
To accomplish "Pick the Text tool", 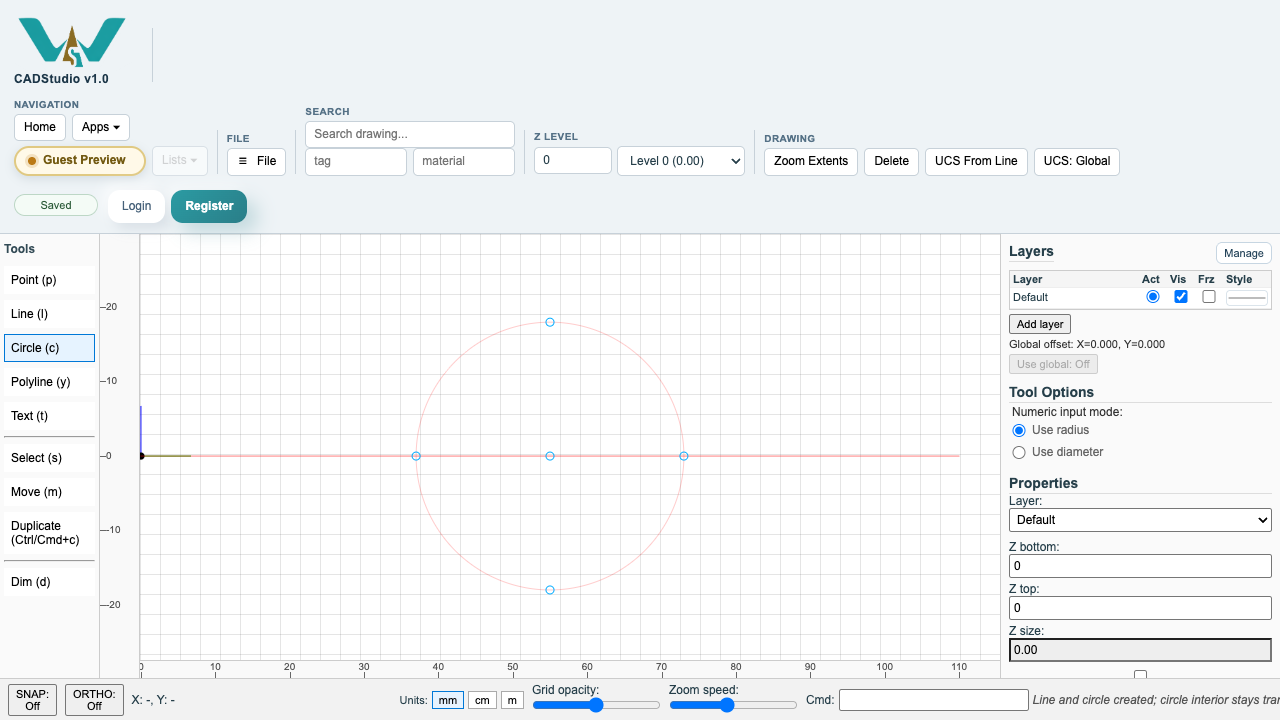I will click(x=49, y=416).
